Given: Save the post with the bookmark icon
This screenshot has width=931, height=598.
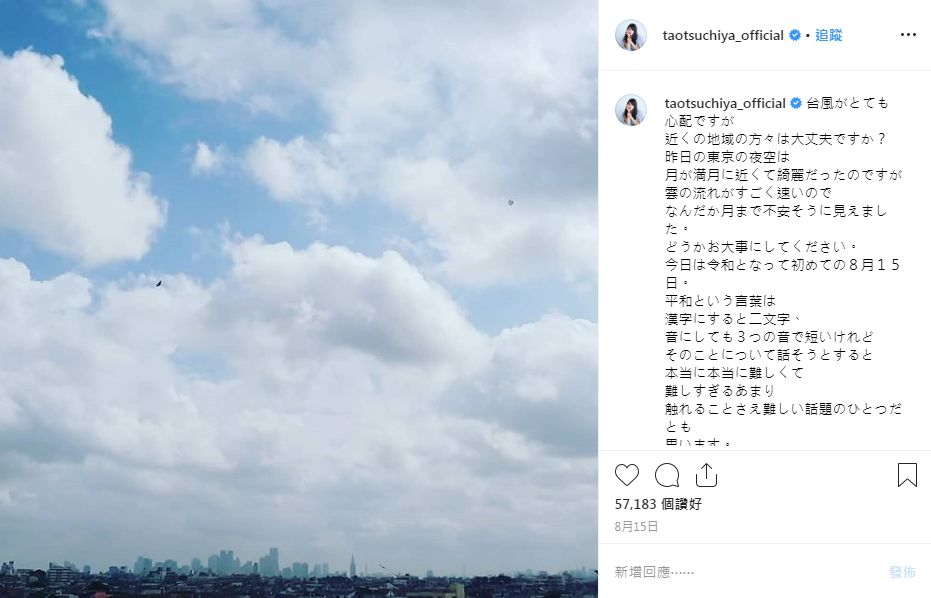Looking at the screenshot, I should 907,475.
